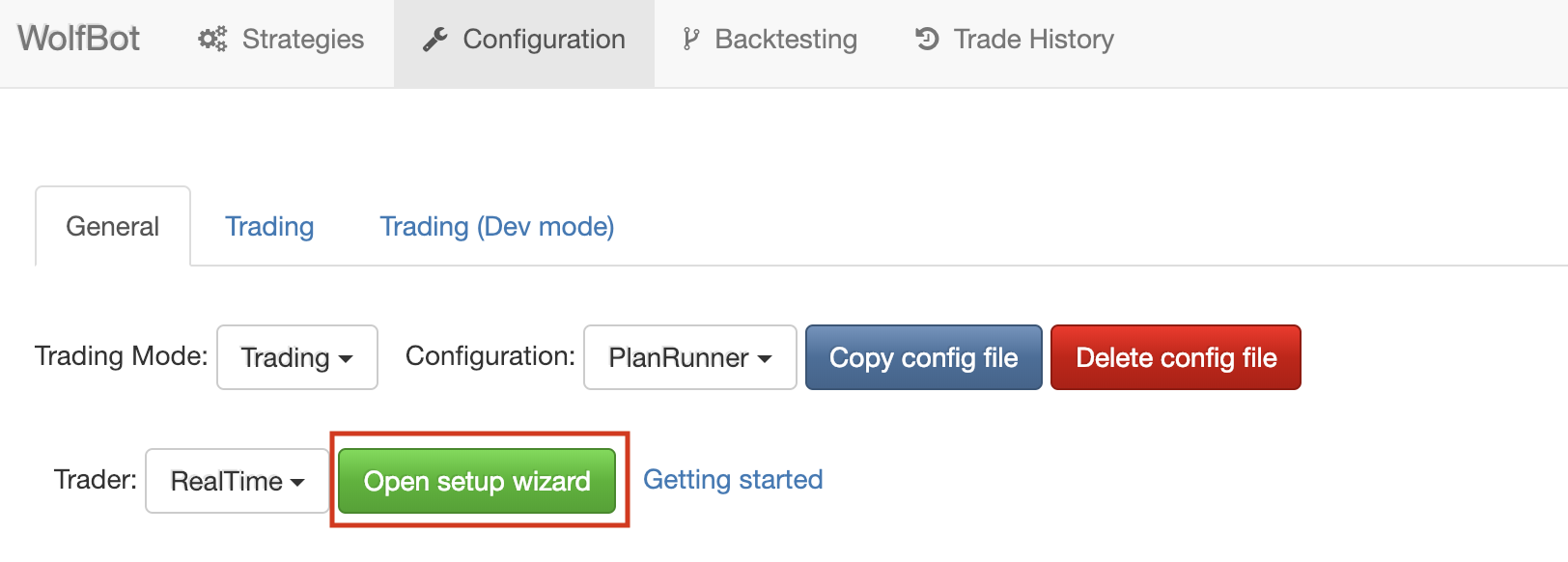
Task: Open the Trading (Dev mode) tab
Action: (496, 226)
